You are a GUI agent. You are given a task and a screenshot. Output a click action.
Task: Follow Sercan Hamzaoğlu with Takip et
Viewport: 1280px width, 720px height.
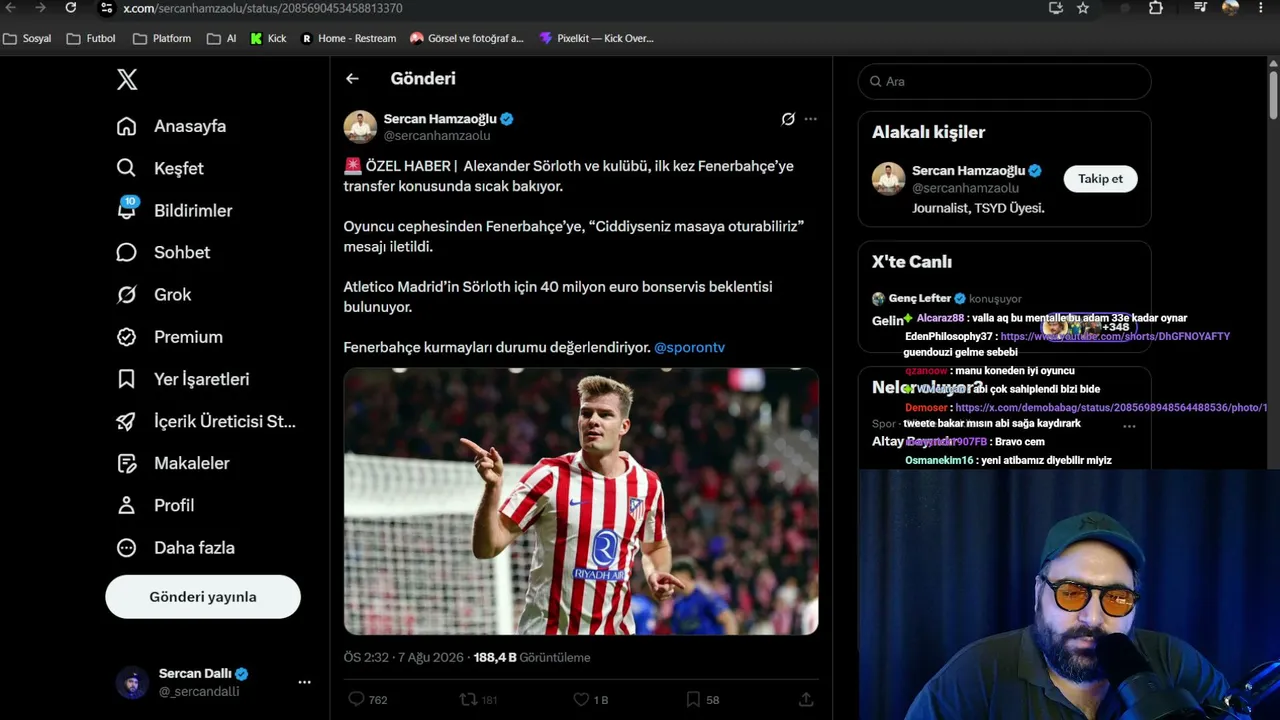[x=1100, y=179]
